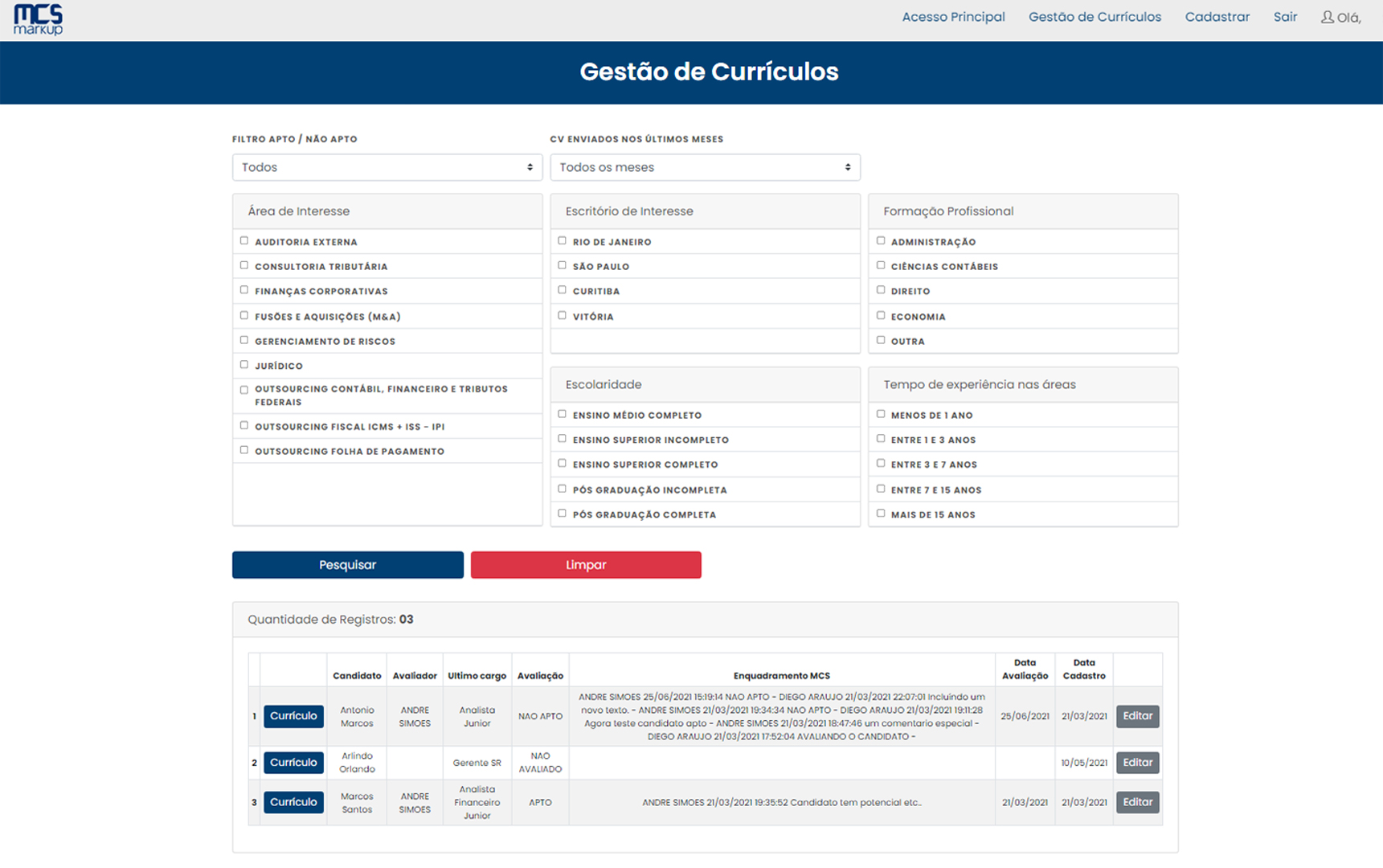Check Ensino Médio Completo

tap(563, 414)
